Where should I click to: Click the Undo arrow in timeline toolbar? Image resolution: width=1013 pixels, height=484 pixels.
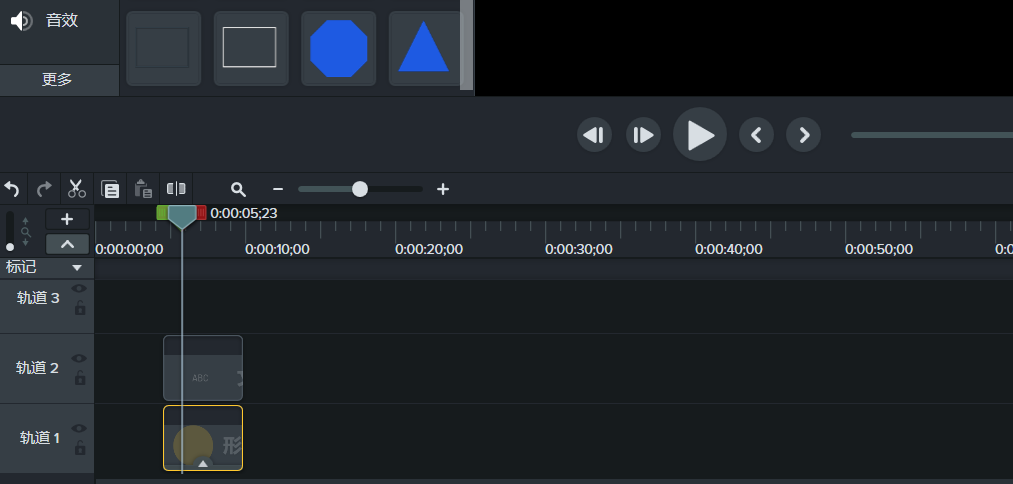click(x=12, y=188)
